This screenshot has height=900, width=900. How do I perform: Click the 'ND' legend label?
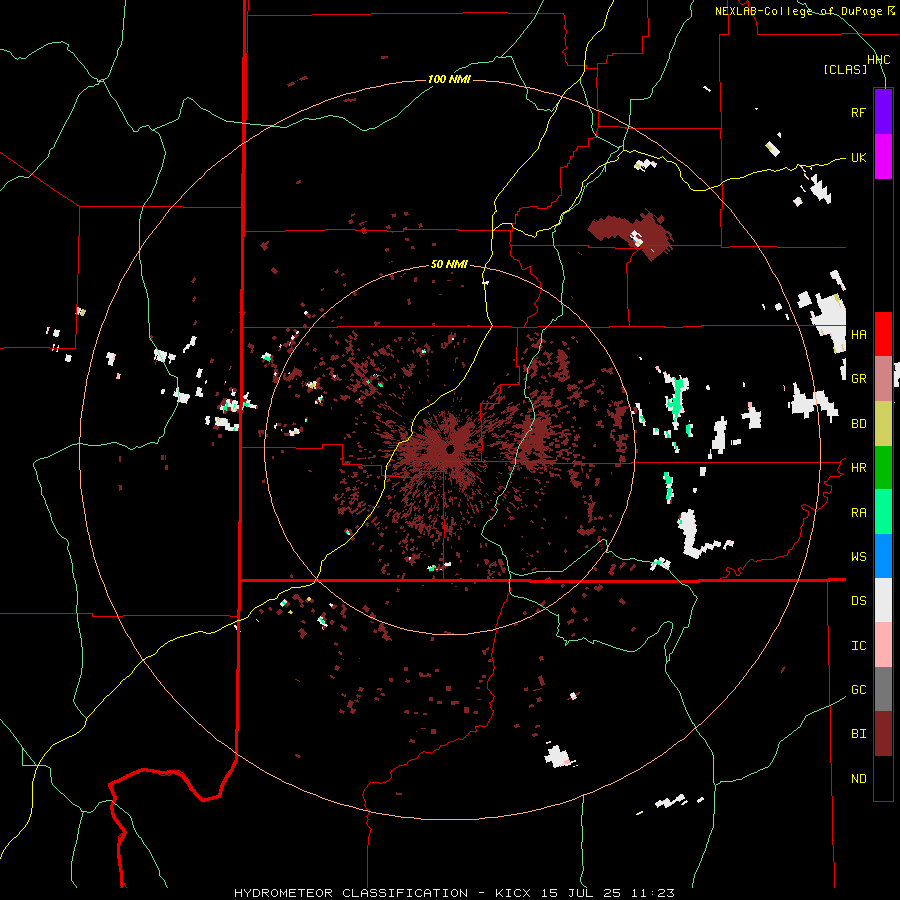tap(858, 778)
